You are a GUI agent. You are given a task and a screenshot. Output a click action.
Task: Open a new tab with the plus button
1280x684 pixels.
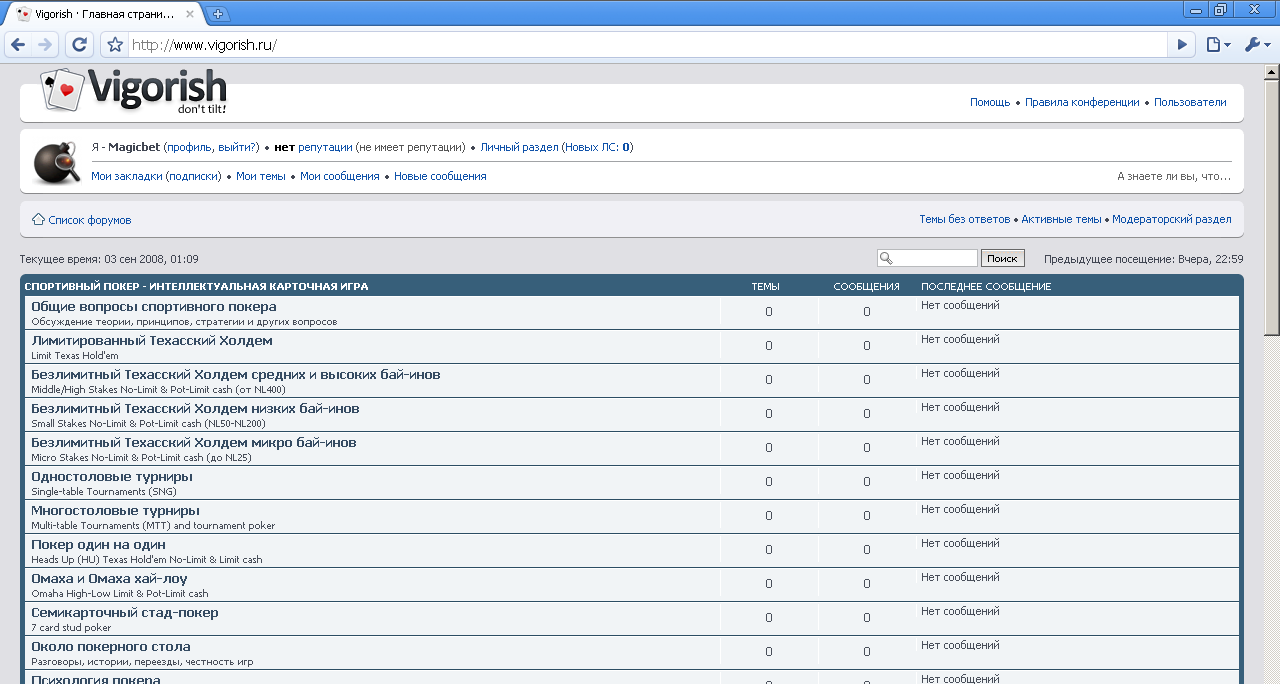(x=219, y=14)
